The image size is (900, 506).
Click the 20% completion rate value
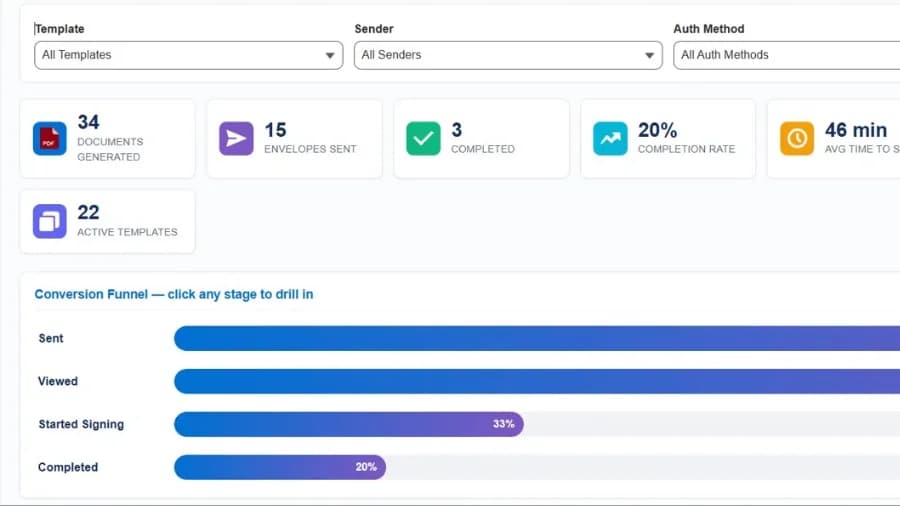click(658, 130)
